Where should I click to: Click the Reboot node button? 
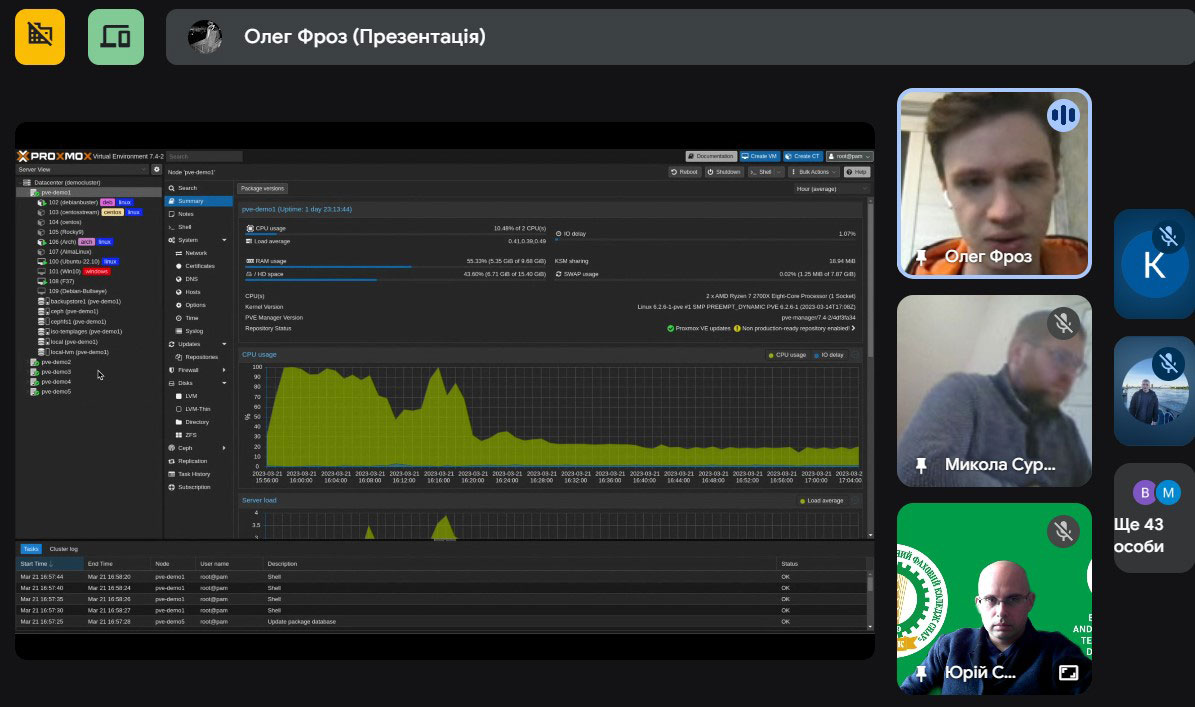tap(684, 172)
